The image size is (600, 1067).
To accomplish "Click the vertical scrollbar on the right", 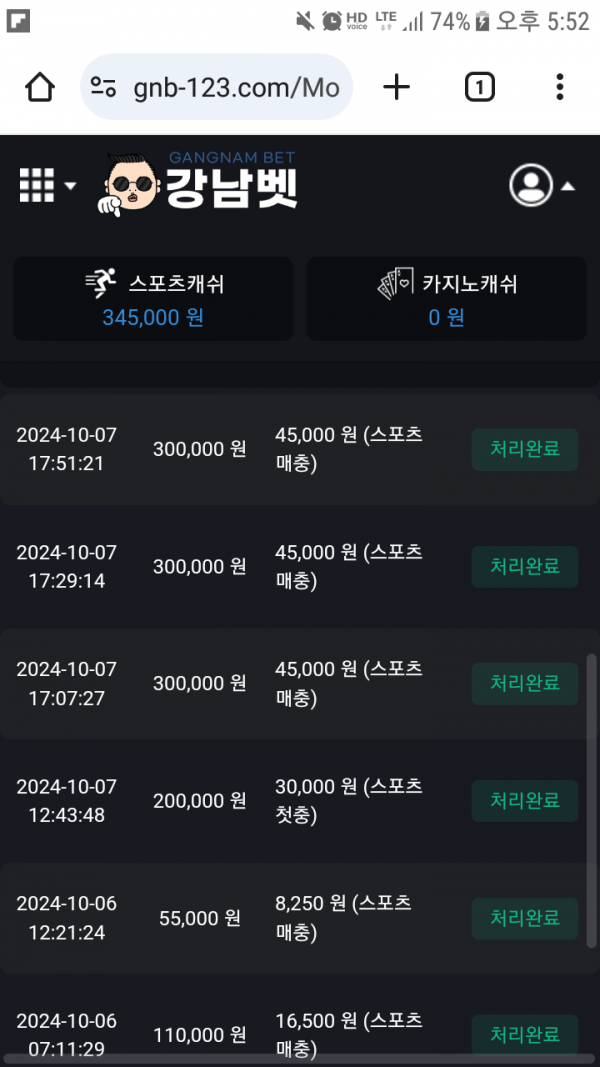I will pos(589,800).
